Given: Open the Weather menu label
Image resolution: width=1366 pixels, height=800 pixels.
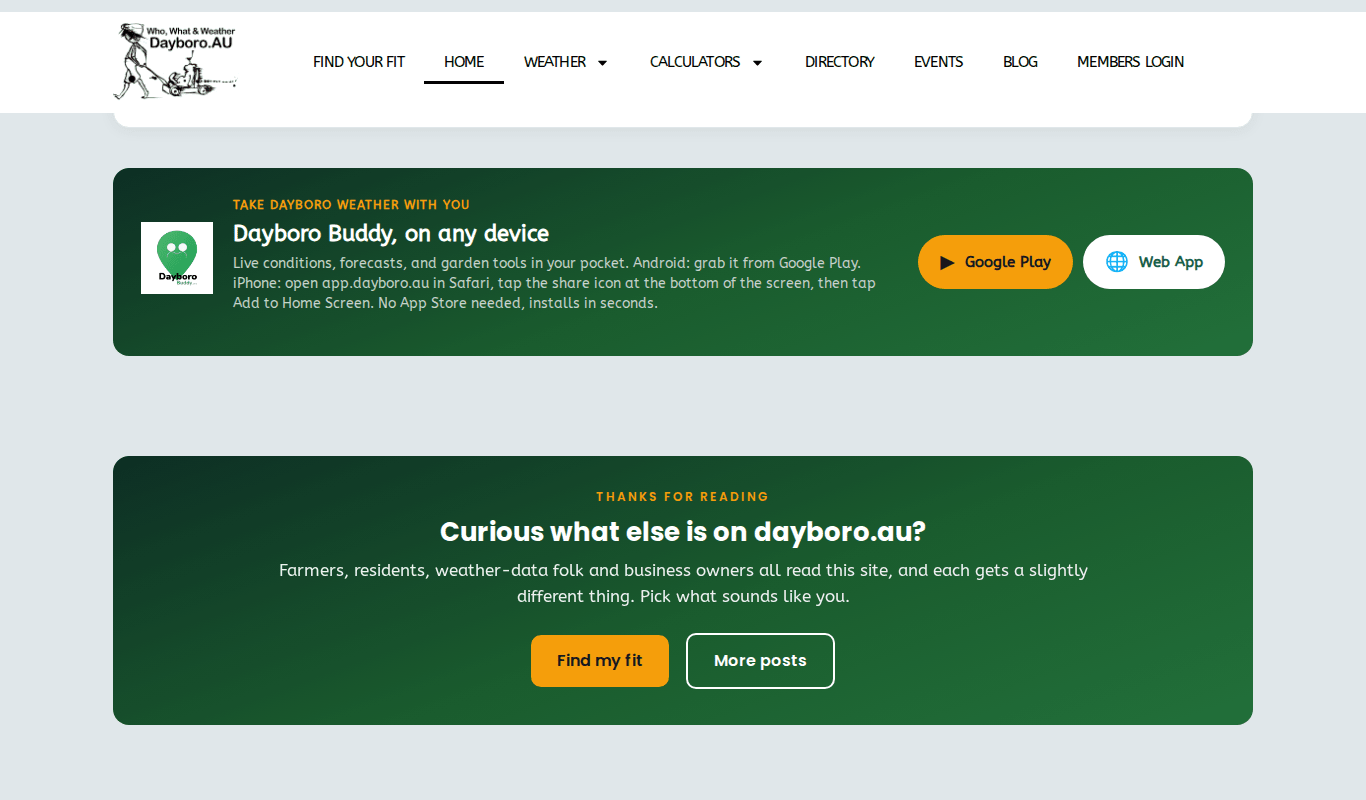Looking at the screenshot, I should pos(555,62).
